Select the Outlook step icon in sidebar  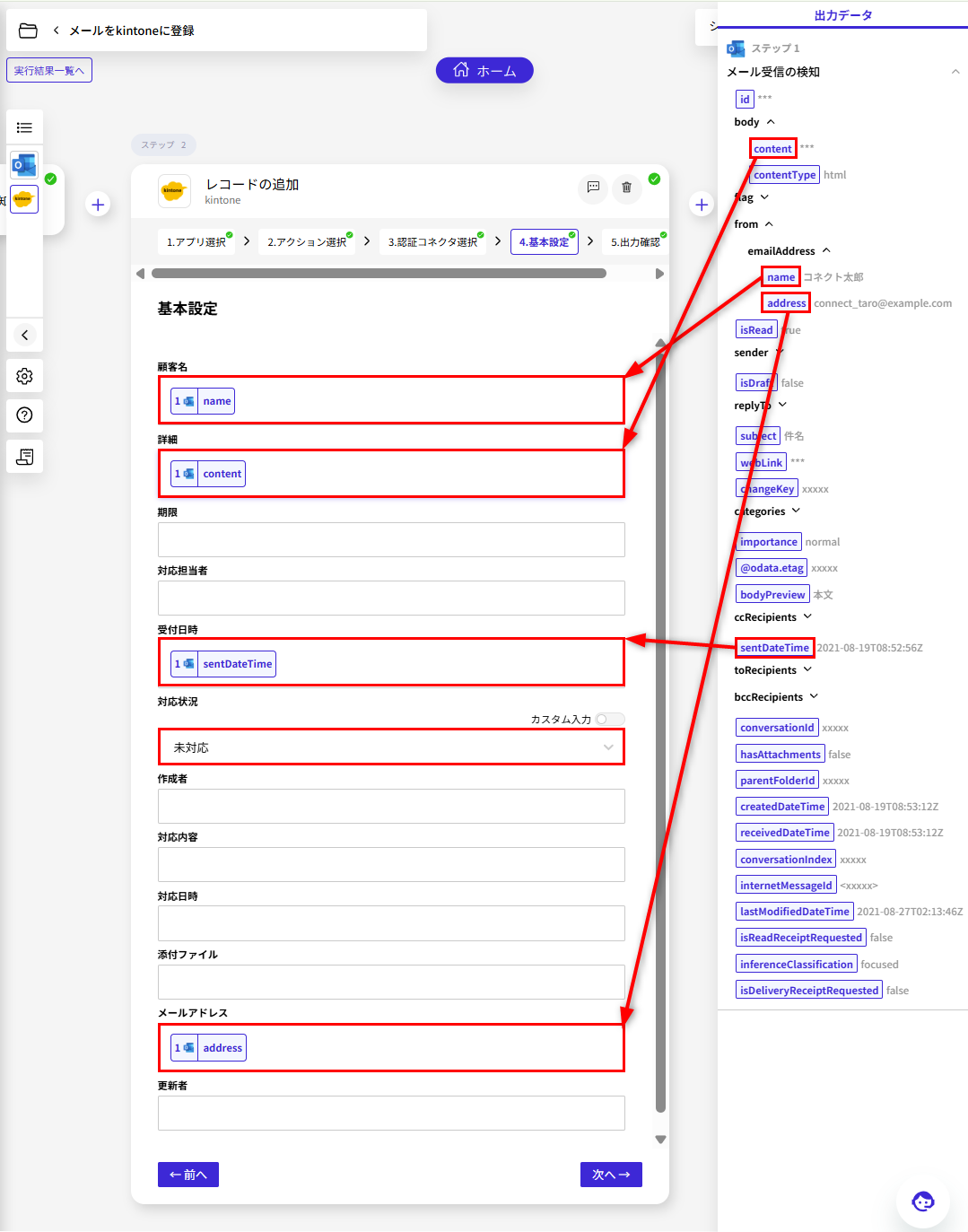coord(24,165)
